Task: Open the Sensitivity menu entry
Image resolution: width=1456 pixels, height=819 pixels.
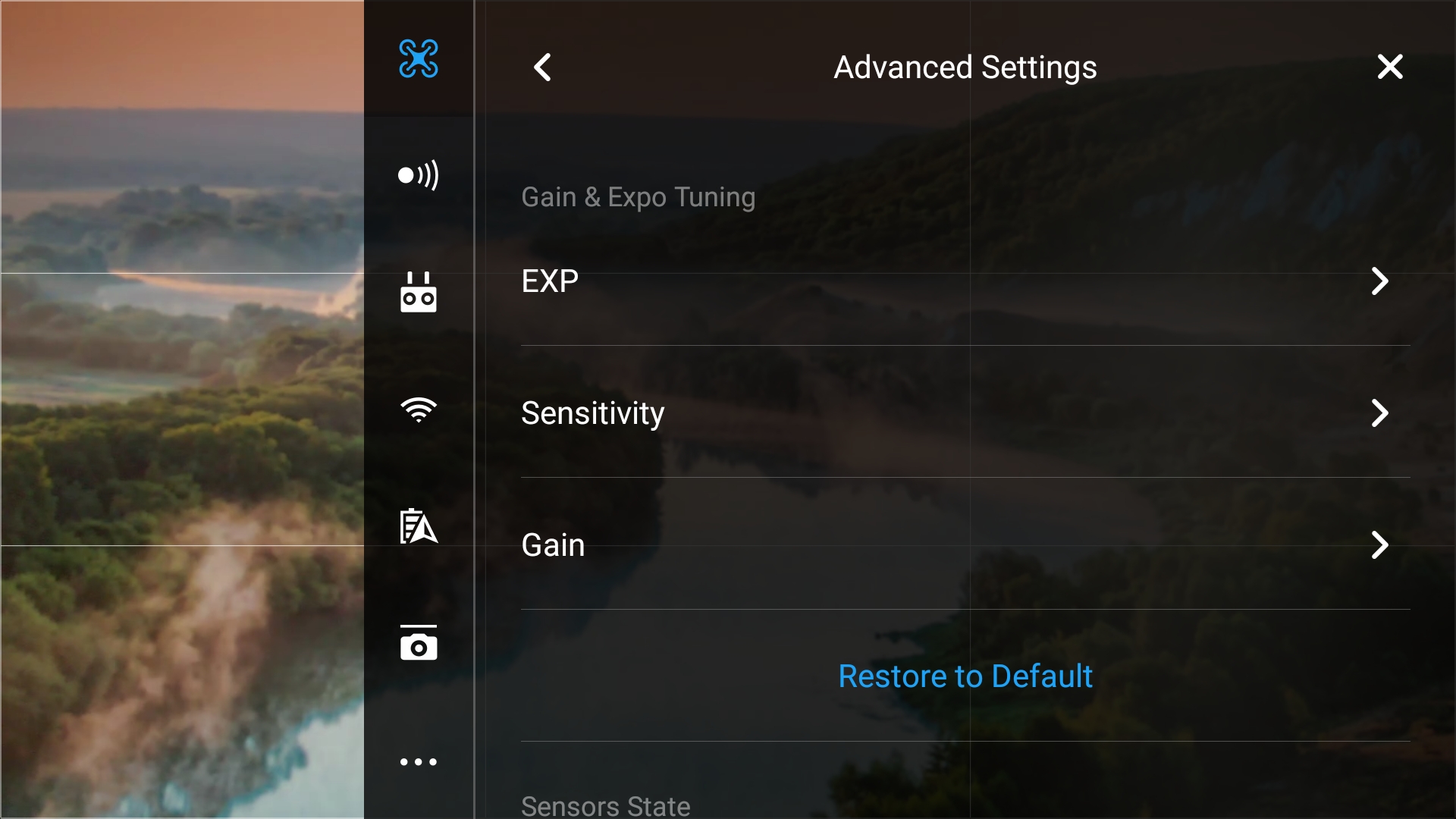Action: [x=965, y=413]
